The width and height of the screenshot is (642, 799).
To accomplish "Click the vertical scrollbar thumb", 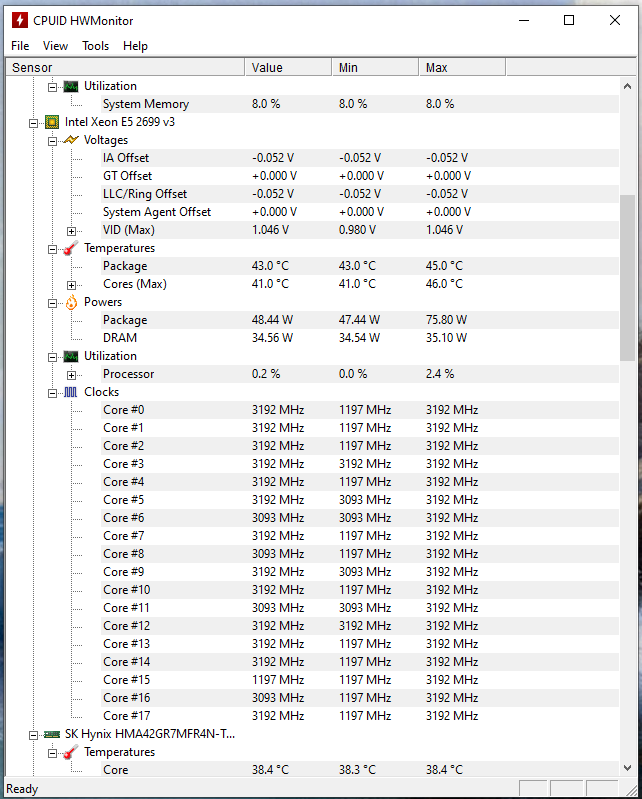I will (x=627, y=278).
